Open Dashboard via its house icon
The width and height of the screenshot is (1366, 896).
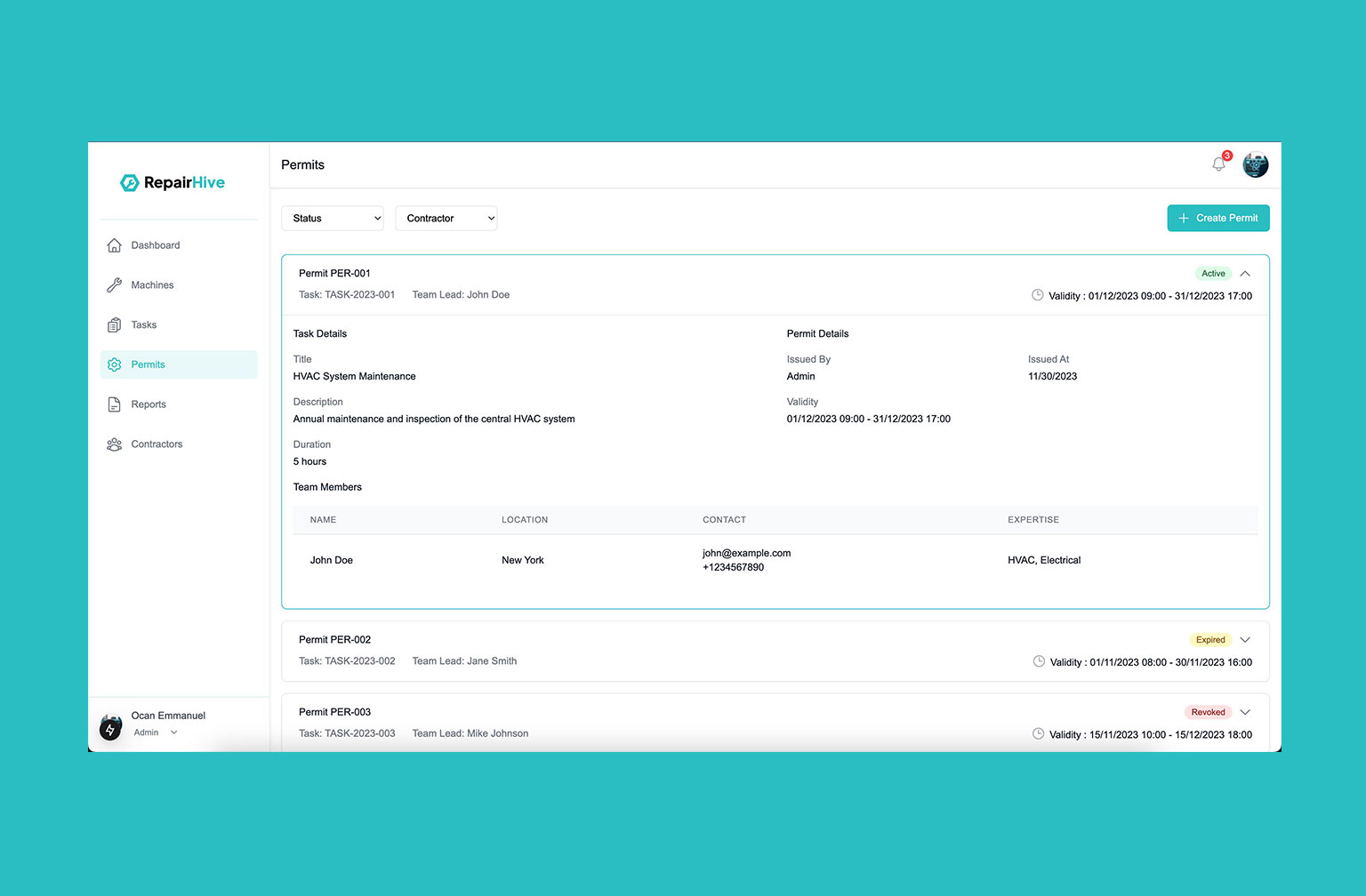tap(114, 245)
